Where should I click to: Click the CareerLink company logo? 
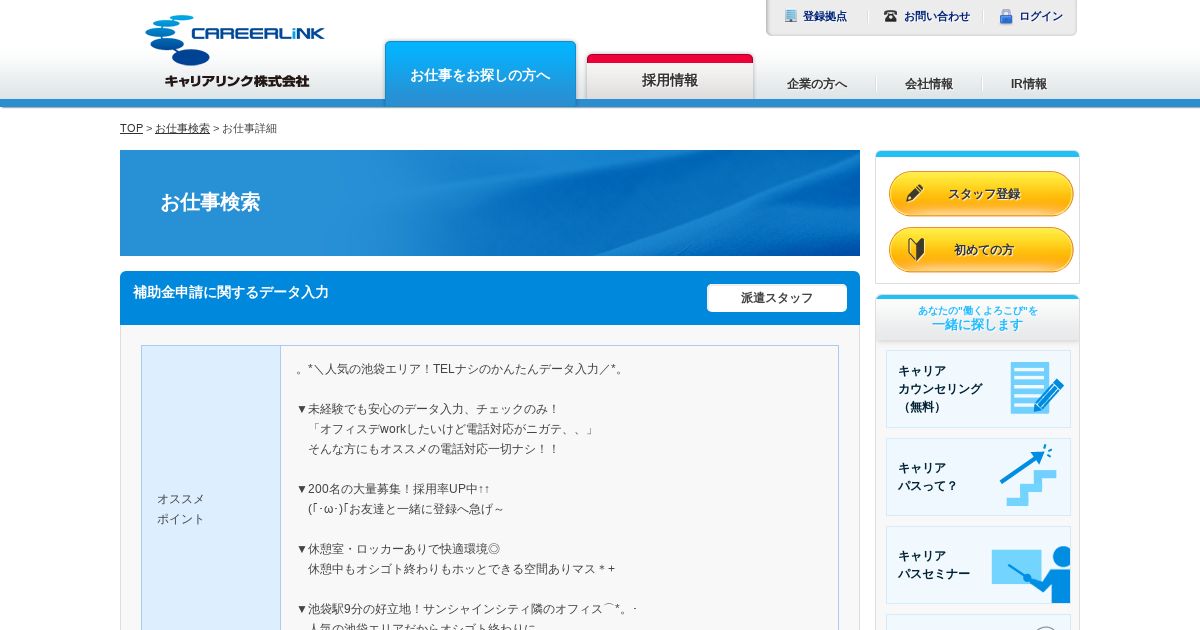click(x=235, y=51)
